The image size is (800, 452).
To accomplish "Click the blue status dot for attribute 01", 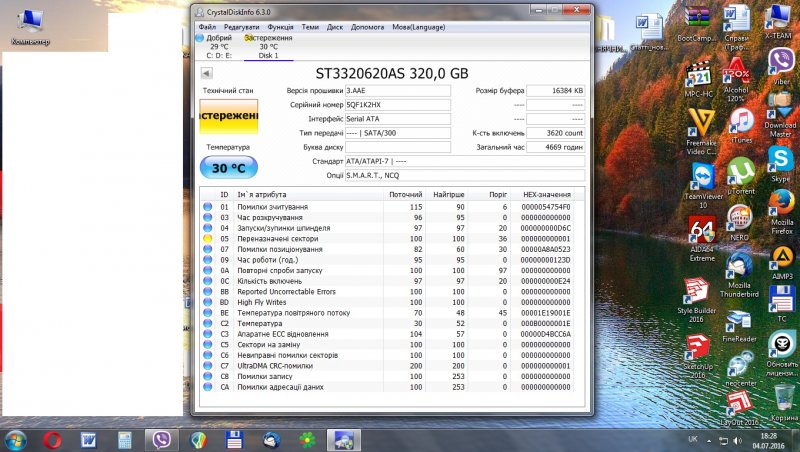I will (x=208, y=206).
